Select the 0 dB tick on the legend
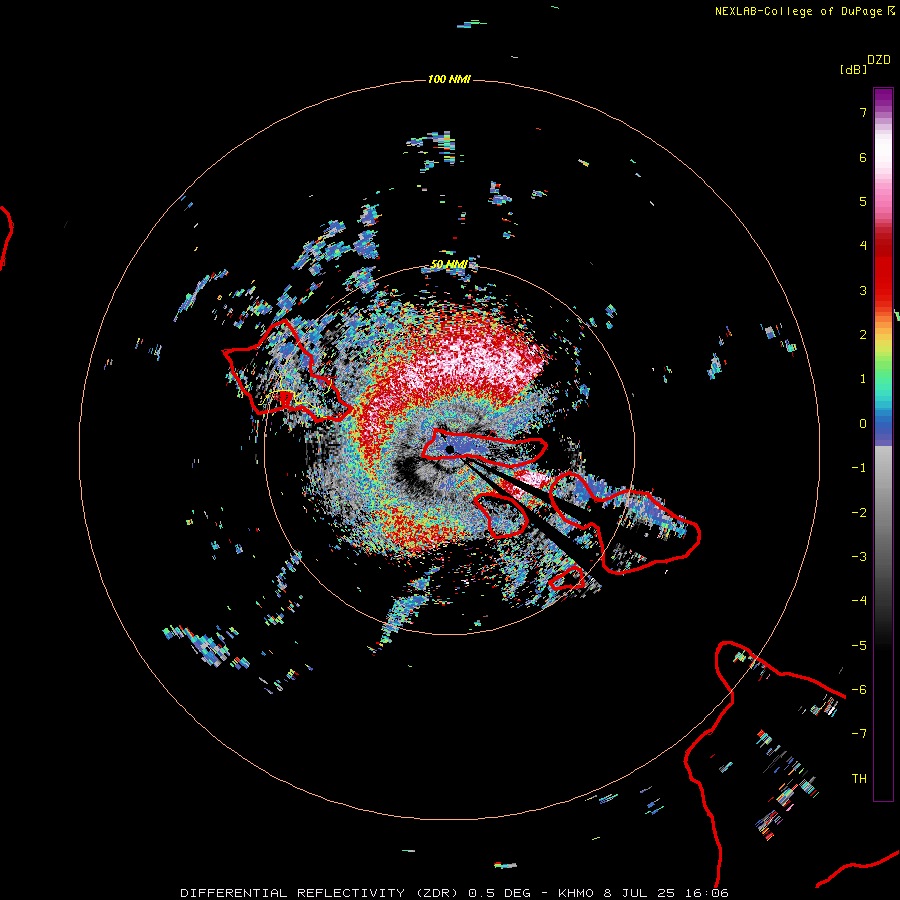Image resolution: width=900 pixels, height=900 pixels. (x=863, y=424)
